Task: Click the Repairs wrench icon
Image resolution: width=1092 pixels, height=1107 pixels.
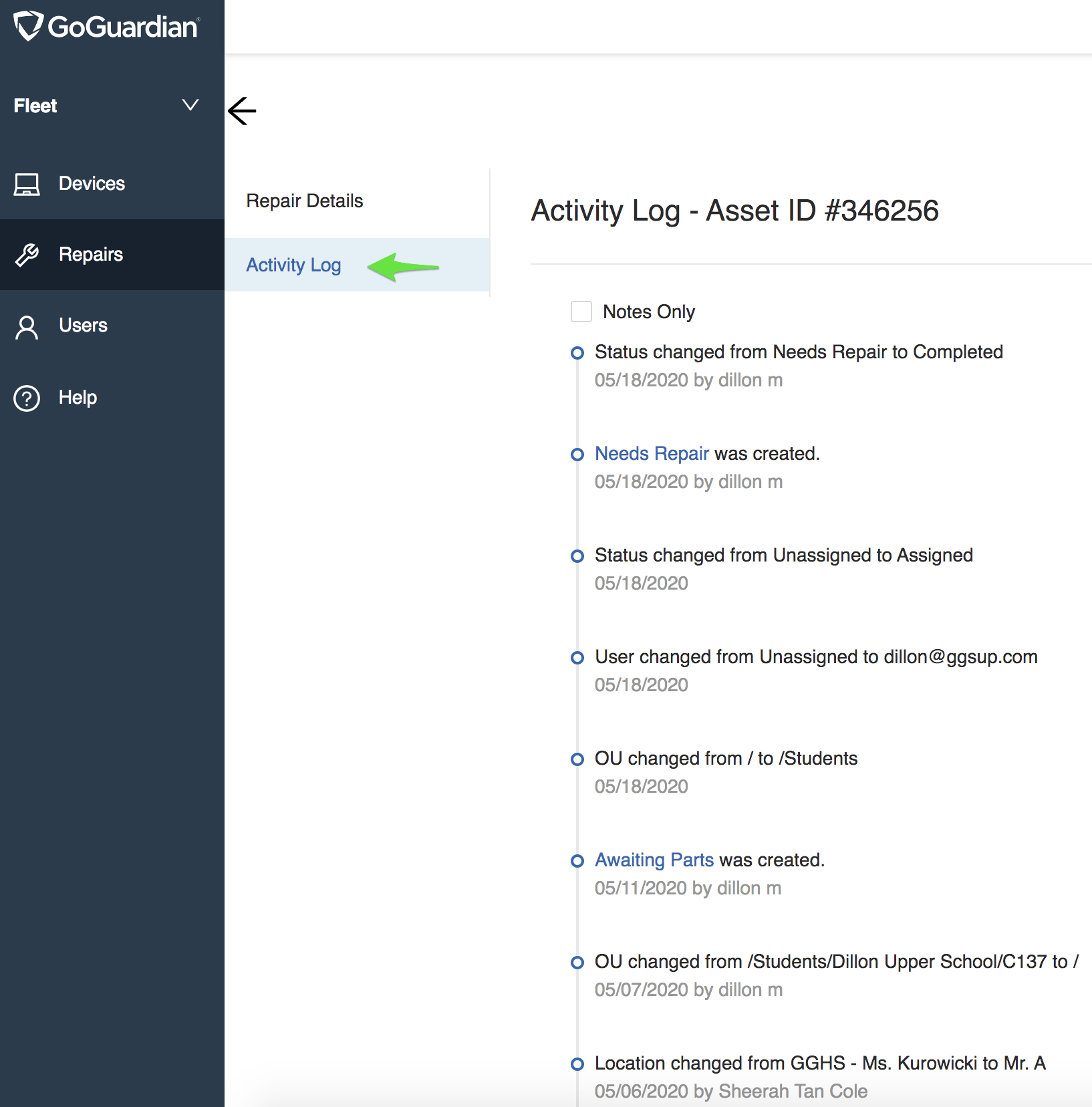Action: [27, 255]
